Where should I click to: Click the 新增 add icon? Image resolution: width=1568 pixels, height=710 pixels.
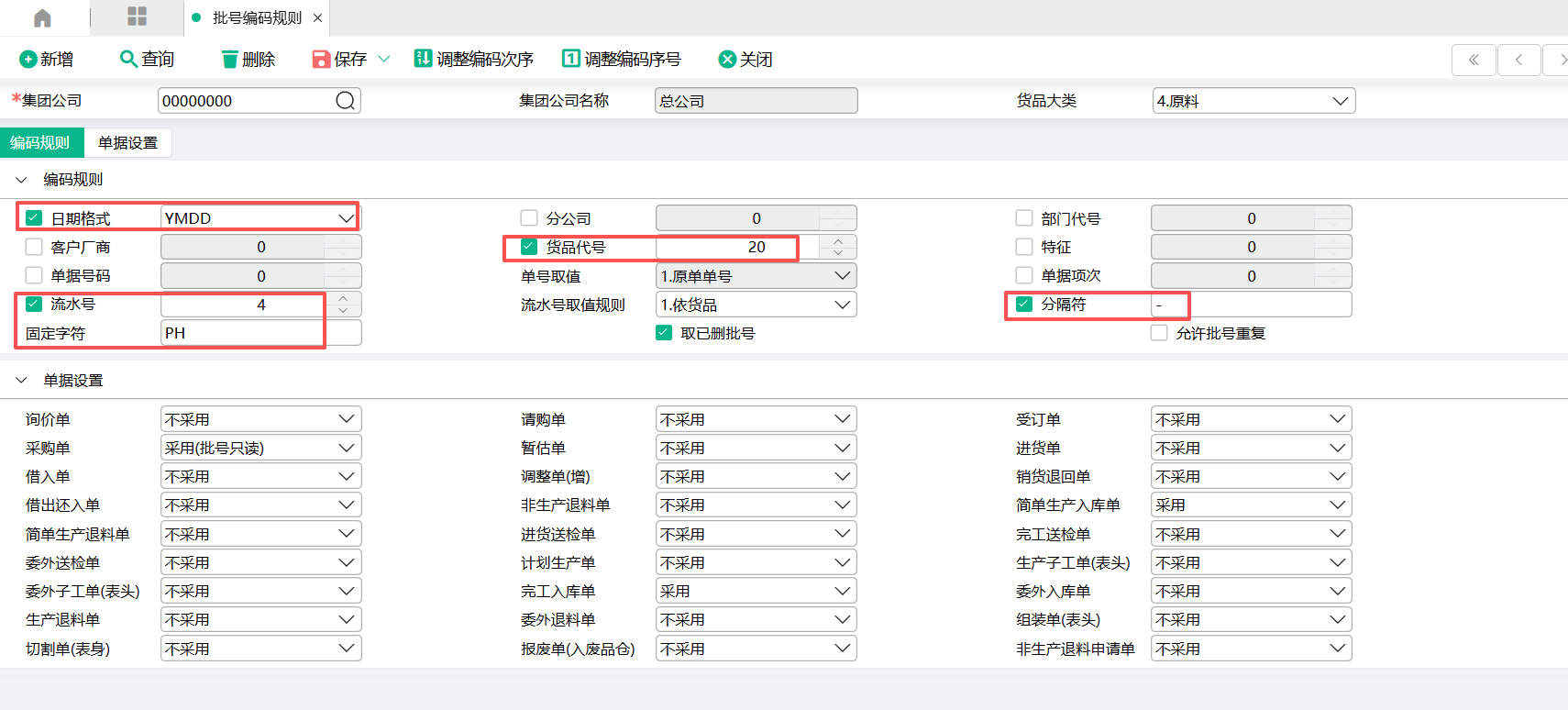click(28, 60)
